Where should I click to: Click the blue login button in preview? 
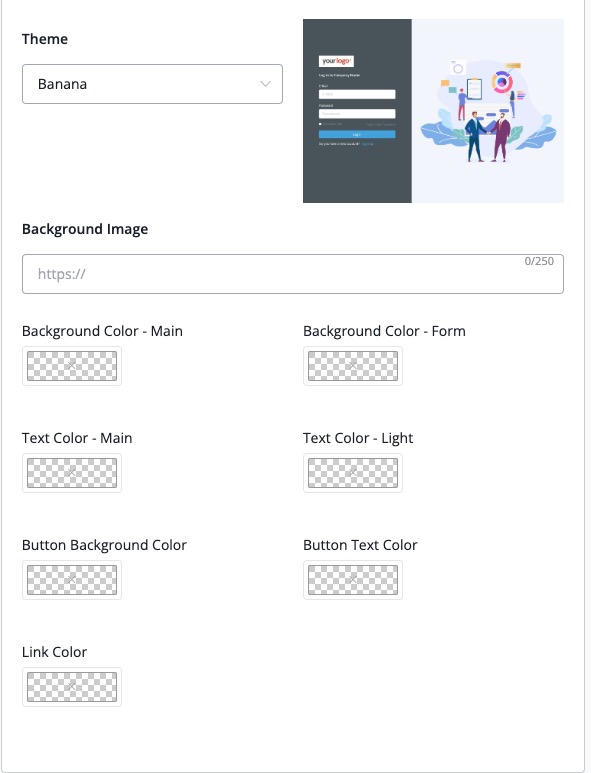(x=357, y=134)
